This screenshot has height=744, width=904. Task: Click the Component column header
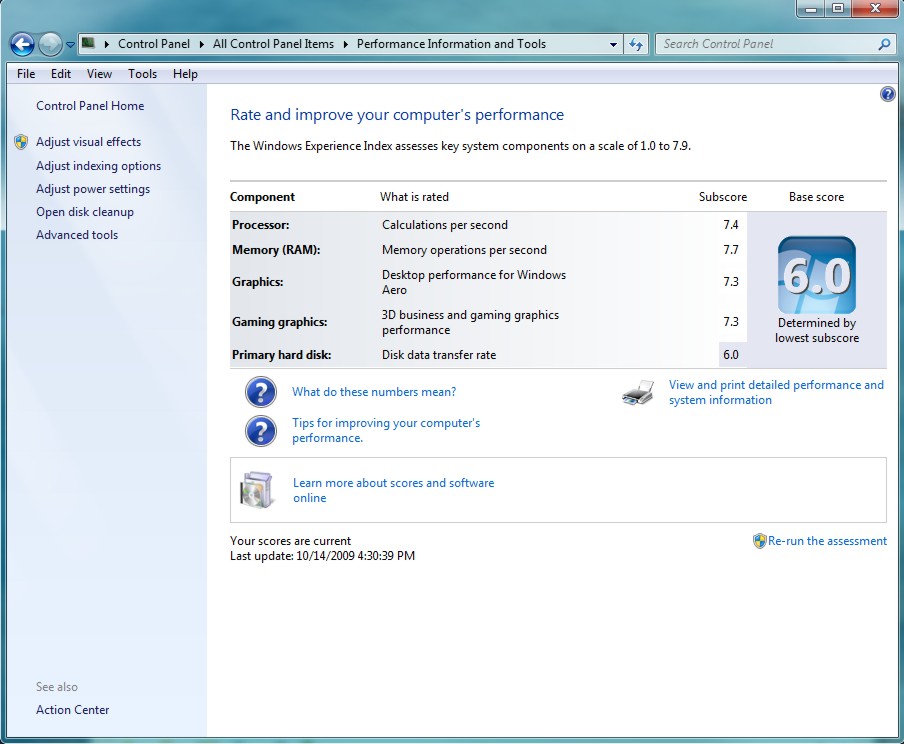tap(262, 197)
